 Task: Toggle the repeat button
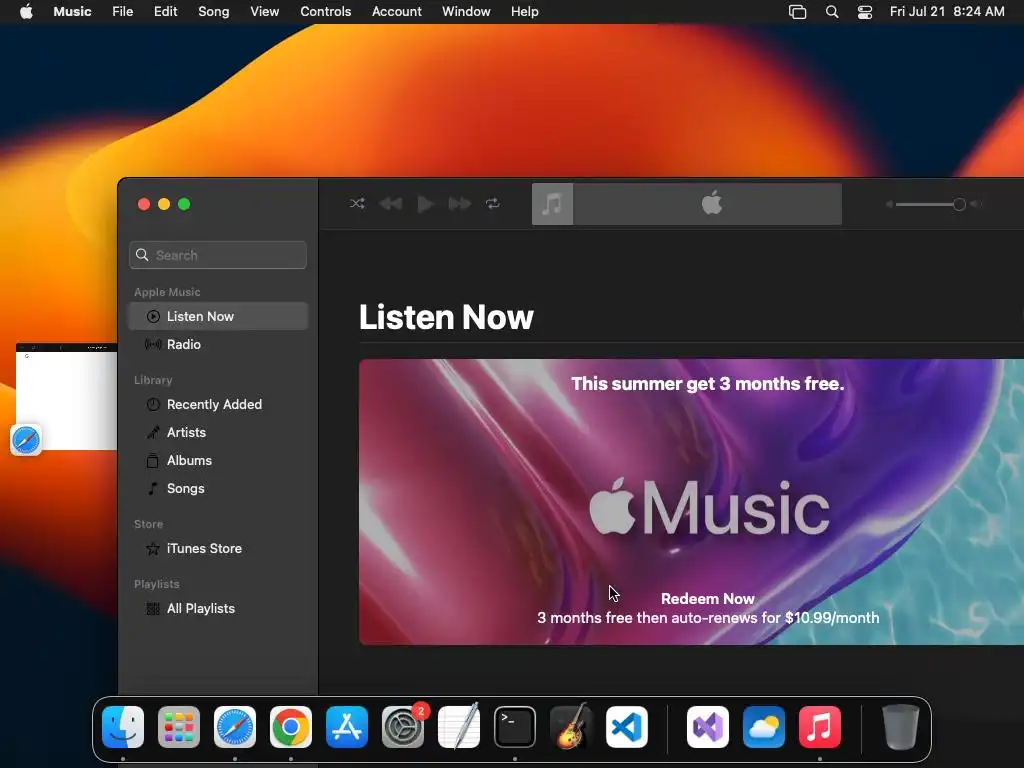[493, 204]
